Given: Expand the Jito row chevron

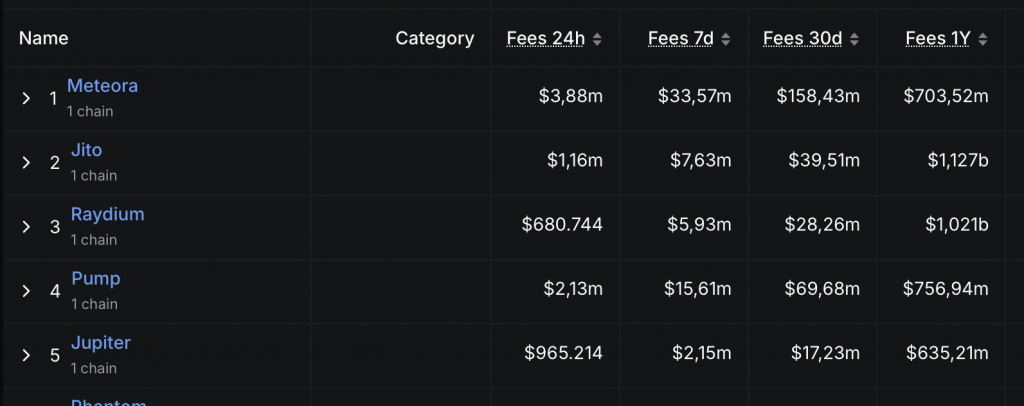Looking at the screenshot, I should click(x=26, y=163).
